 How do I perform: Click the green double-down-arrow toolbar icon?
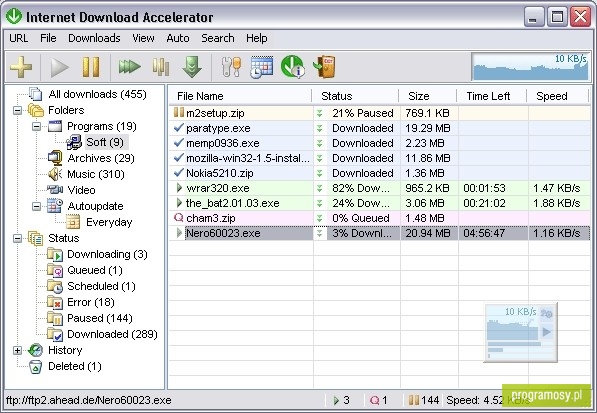pyautogui.click(x=192, y=67)
